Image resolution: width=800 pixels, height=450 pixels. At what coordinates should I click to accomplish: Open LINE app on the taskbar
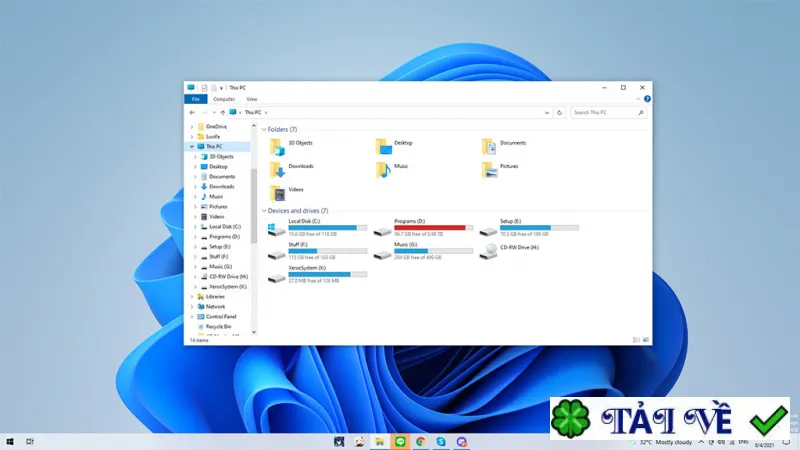coord(400,441)
